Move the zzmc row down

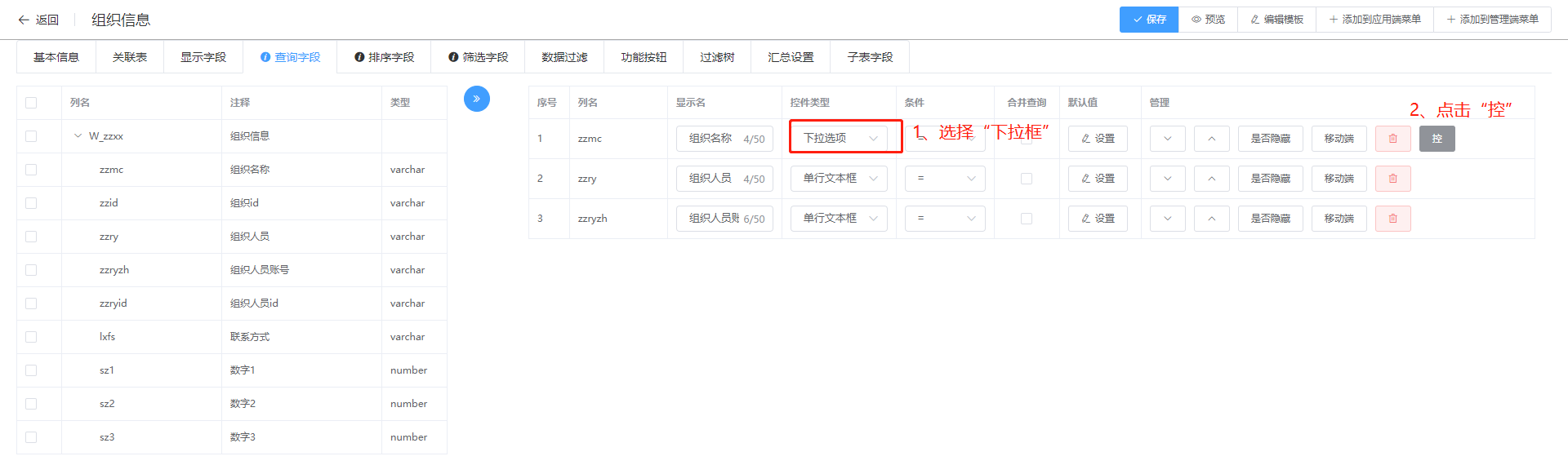click(1168, 139)
